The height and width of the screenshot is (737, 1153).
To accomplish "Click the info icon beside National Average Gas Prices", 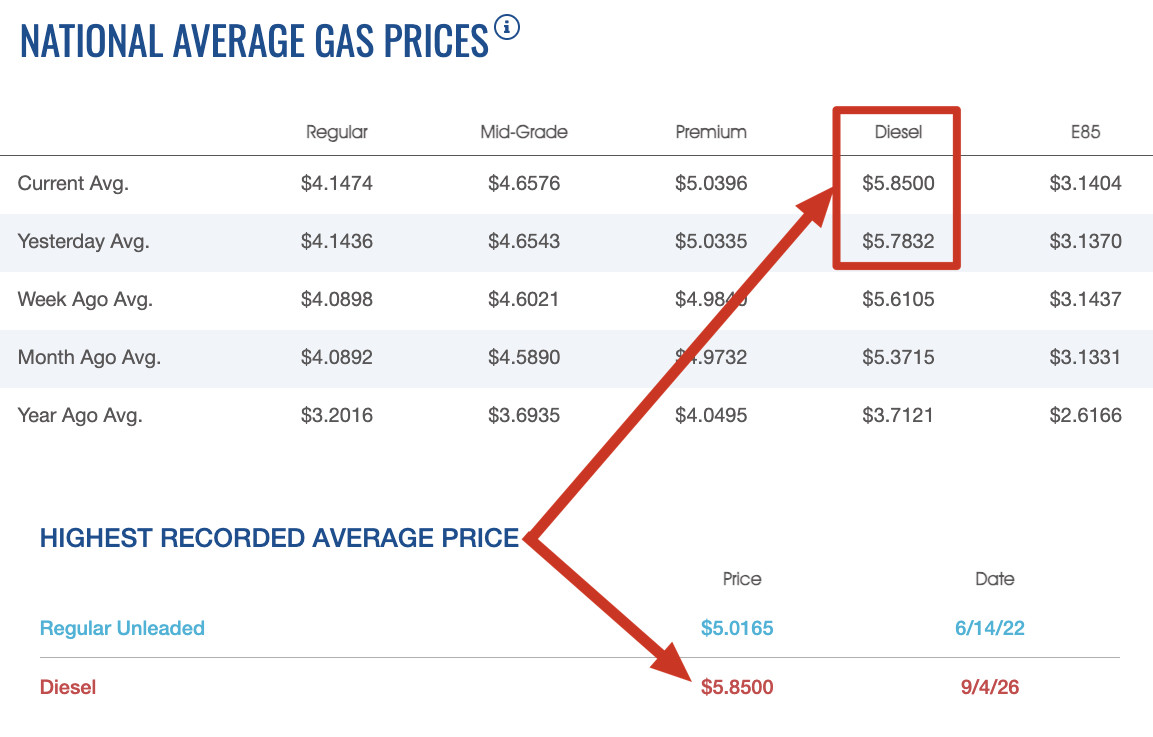I will pos(507,27).
